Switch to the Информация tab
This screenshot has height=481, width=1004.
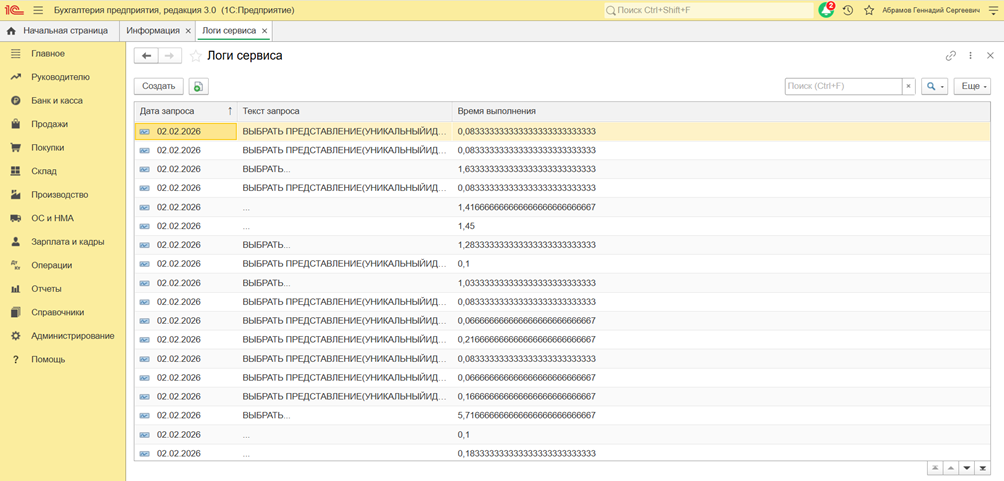tap(152, 31)
